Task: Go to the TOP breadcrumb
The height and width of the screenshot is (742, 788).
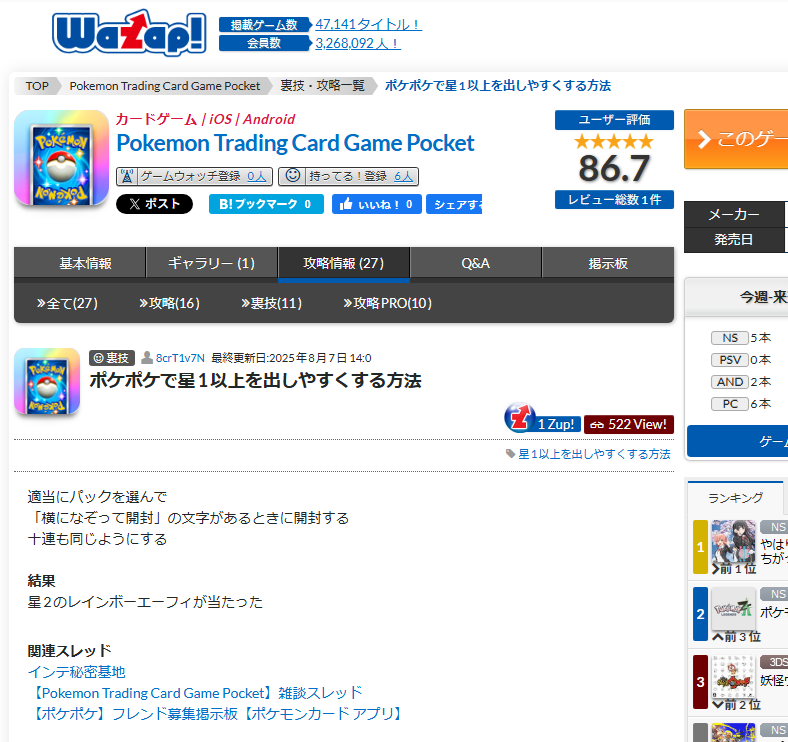Action: (x=37, y=86)
